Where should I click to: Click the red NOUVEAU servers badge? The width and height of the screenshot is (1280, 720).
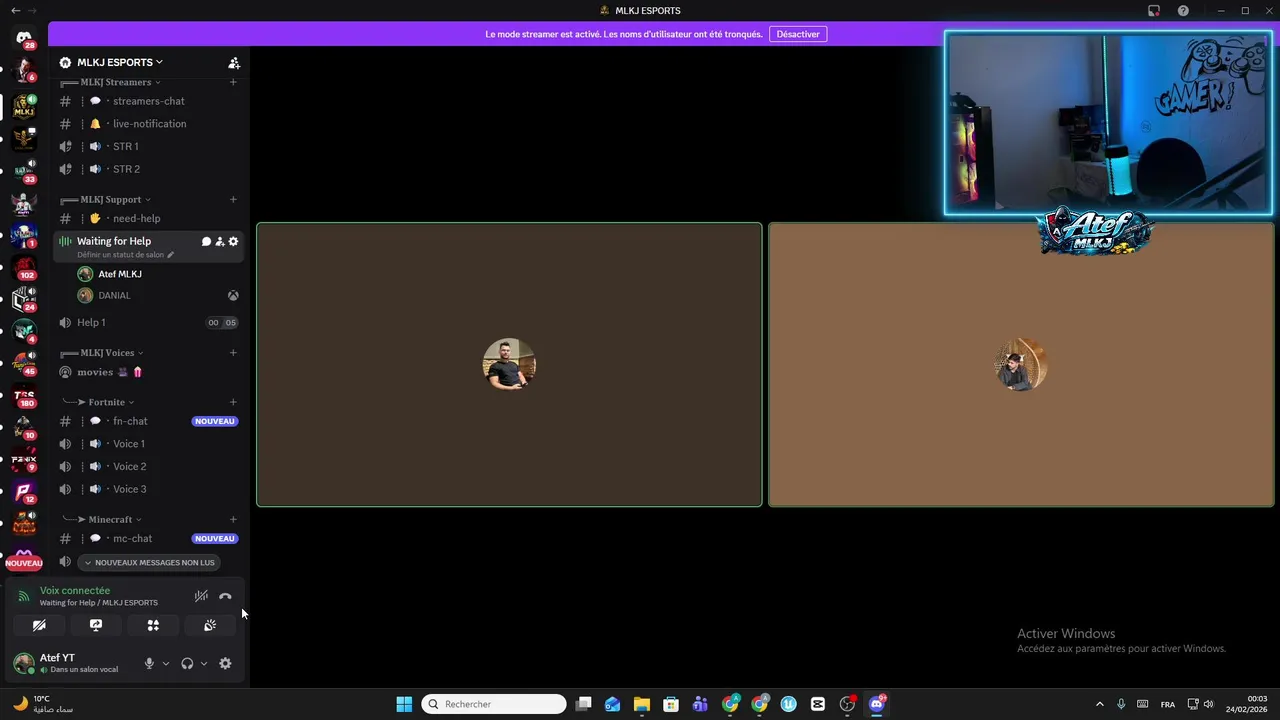(24, 563)
